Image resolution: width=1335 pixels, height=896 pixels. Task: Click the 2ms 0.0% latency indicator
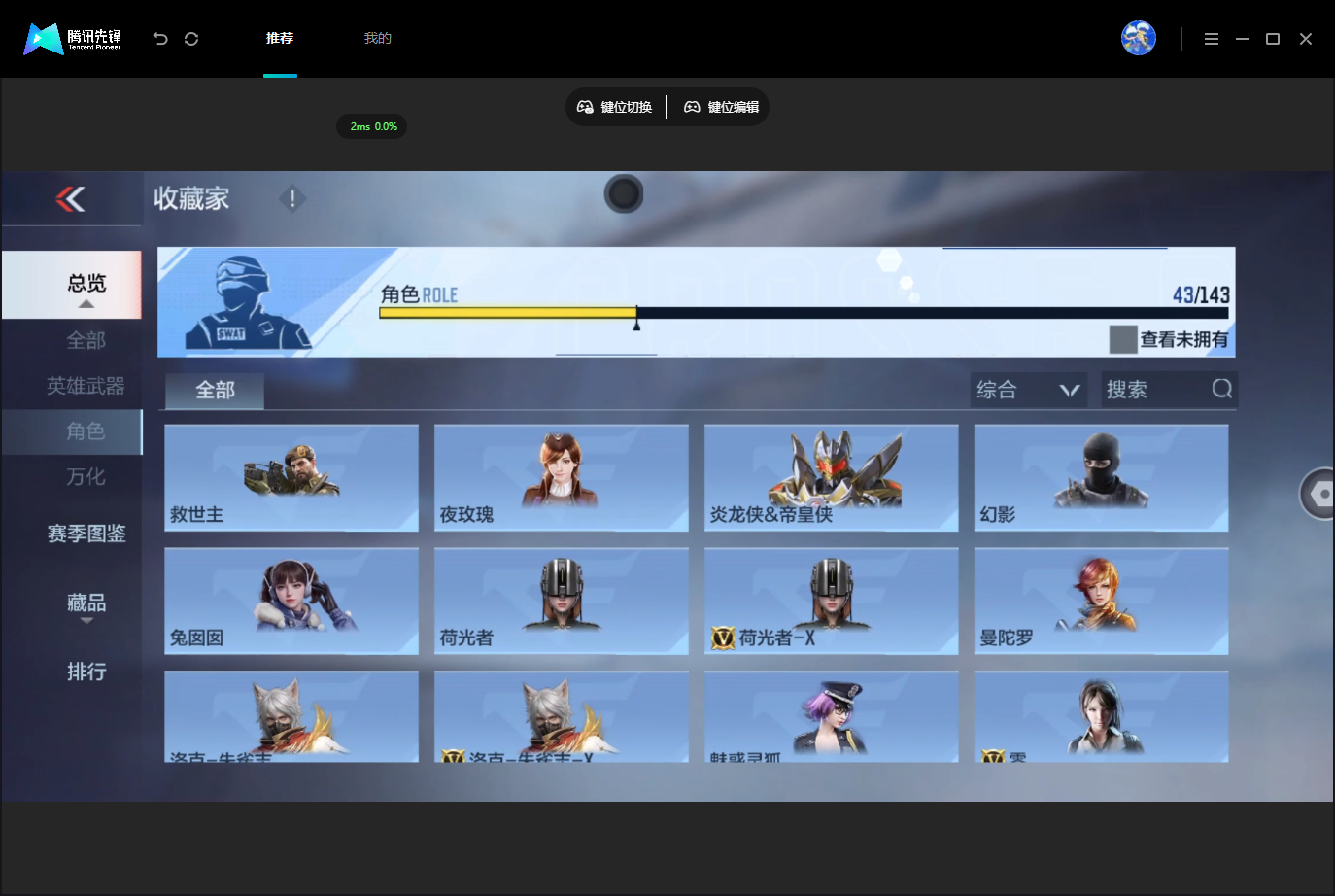click(x=373, y=126)
